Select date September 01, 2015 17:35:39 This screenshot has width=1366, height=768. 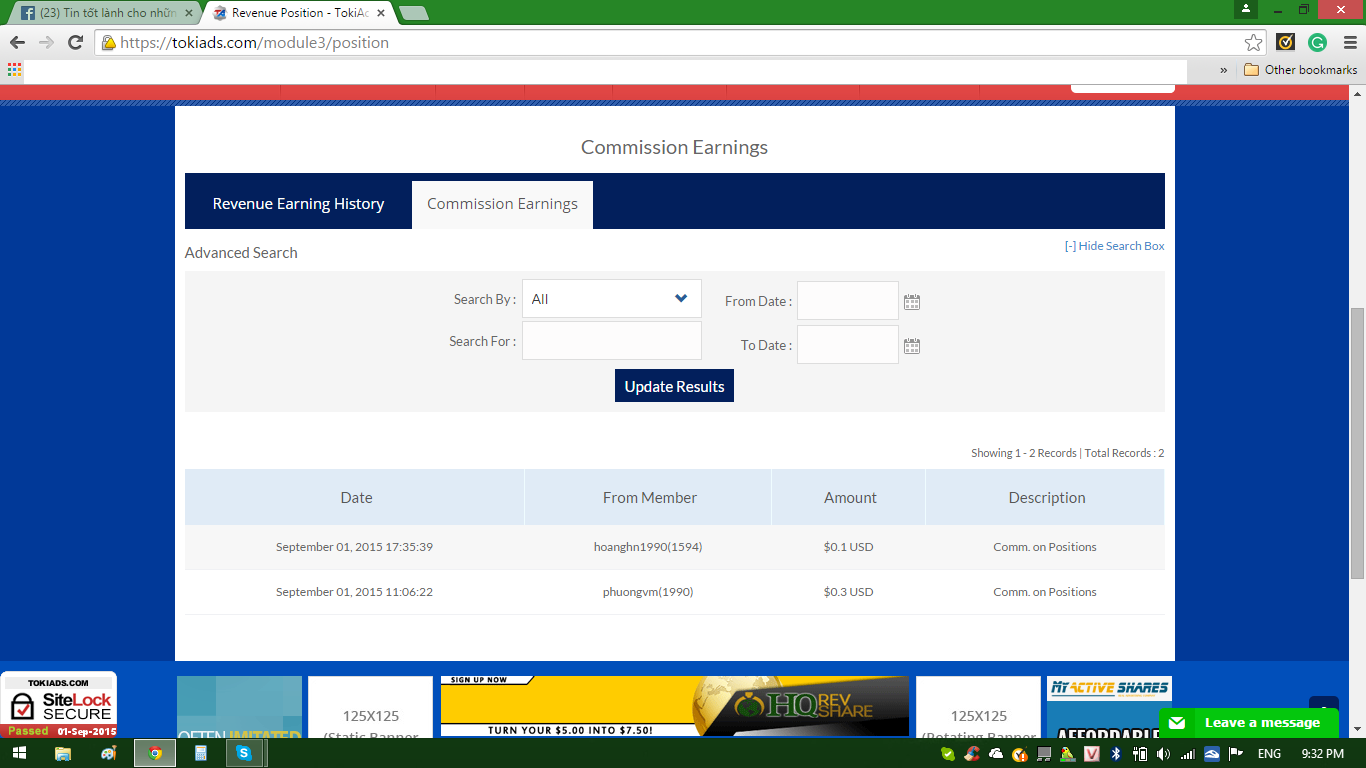(x=354, y=547)
